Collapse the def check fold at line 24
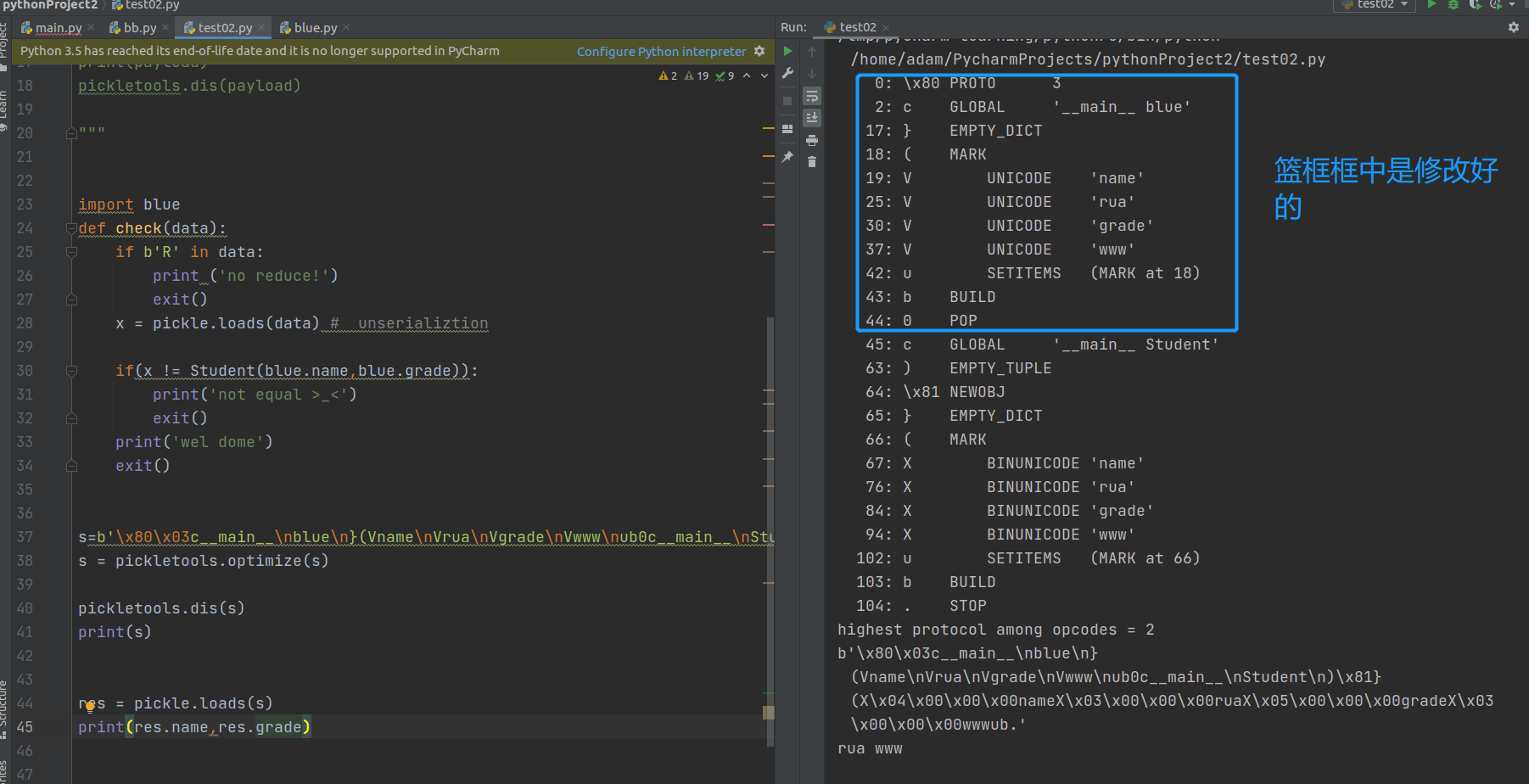Screen dimensions: 1529x784 [x=71, y=228]
